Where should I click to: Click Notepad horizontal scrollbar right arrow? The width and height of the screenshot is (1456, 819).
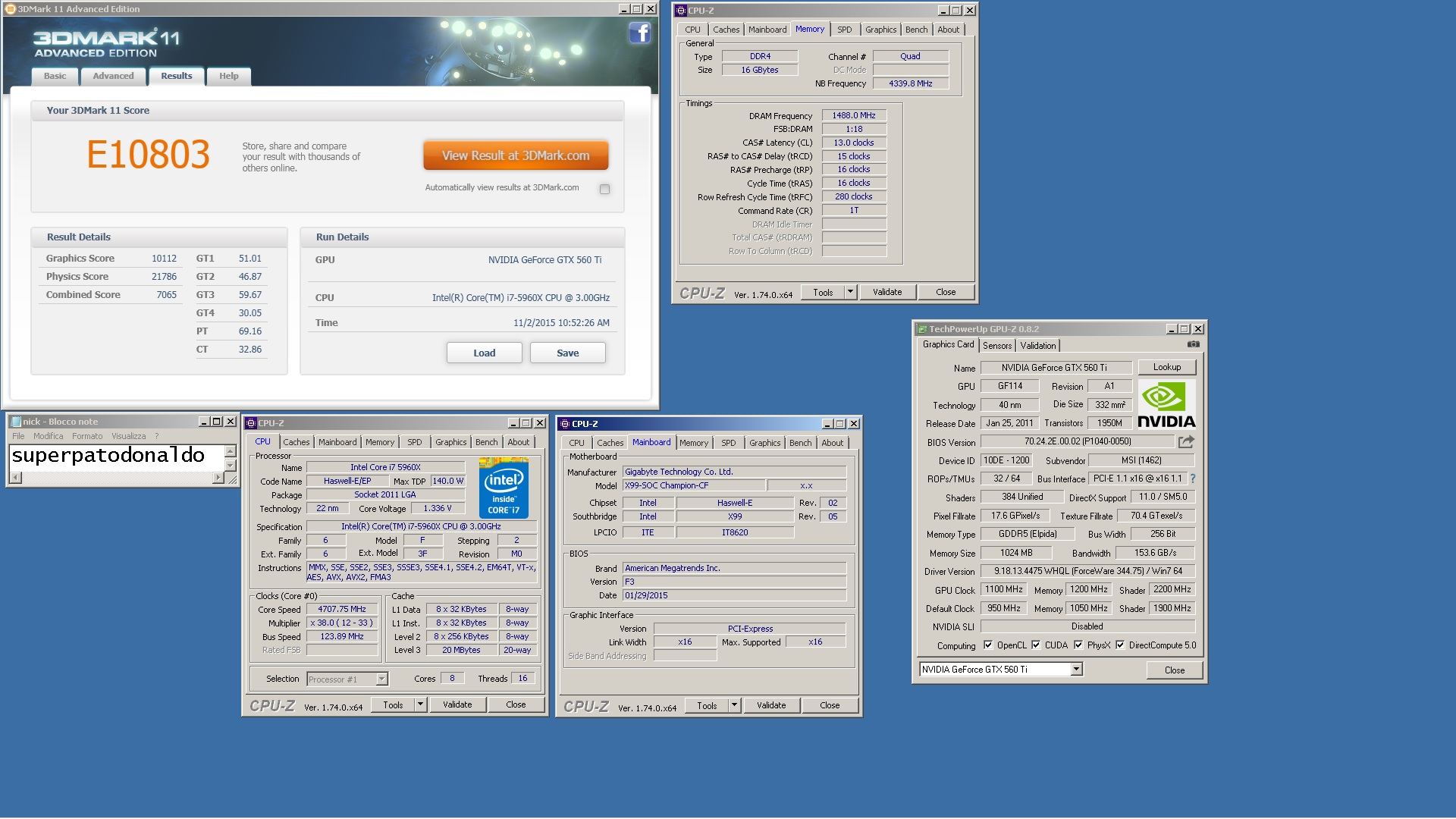pyautogui.click(x=218, y=478)
